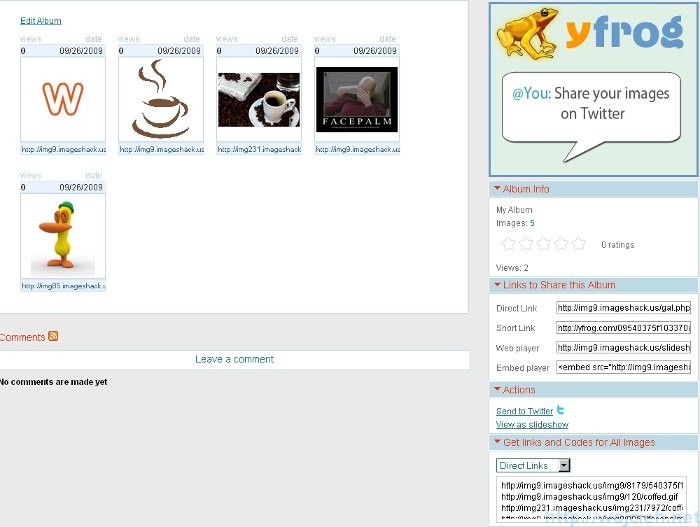
Task: Open the FACEPALM image thumbnail
Action: click(x=357, y=99)
